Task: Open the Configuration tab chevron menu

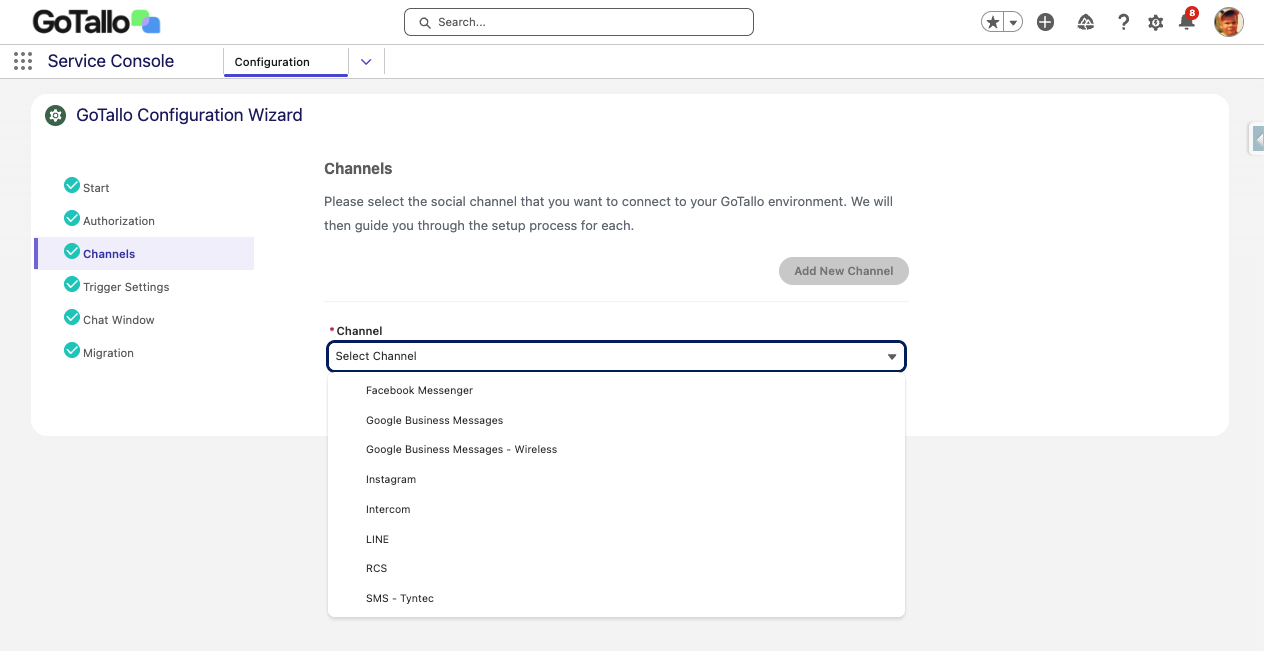Action: [366, 62]
